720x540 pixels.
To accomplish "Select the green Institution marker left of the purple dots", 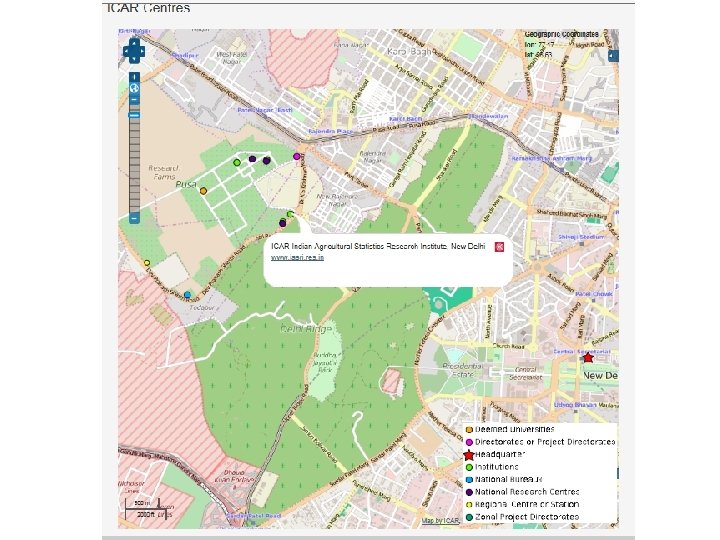I will coord(236,163).
